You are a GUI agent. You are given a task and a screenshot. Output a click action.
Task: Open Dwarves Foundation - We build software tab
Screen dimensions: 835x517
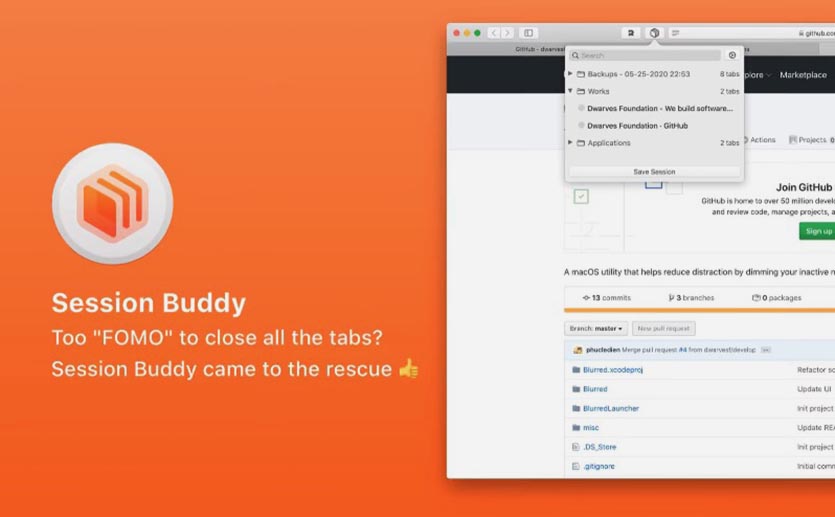pyautogui.click(x=660, y=108)
